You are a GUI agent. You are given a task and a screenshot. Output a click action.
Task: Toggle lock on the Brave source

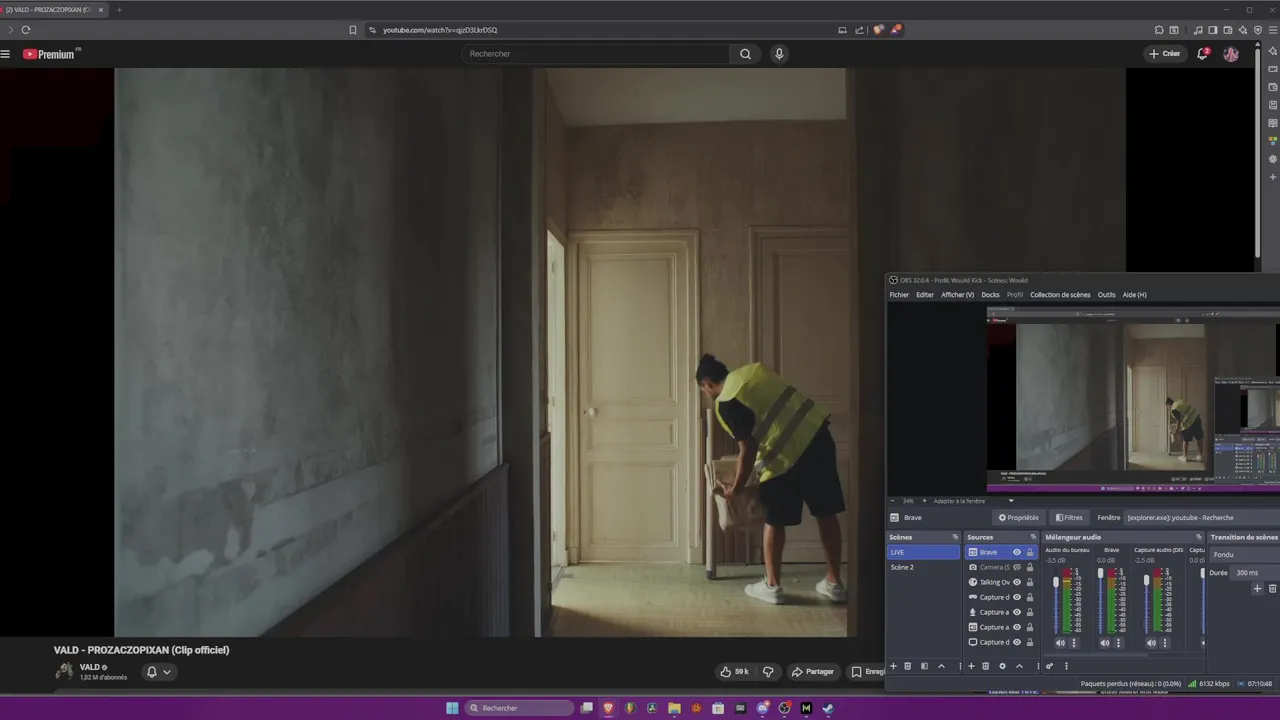(1030, 552)
